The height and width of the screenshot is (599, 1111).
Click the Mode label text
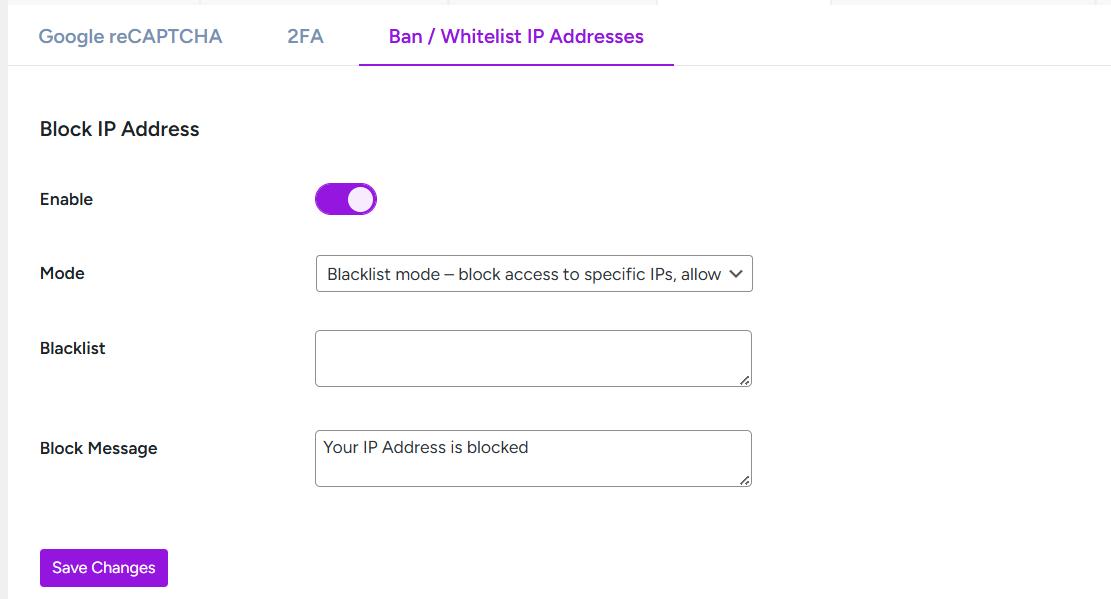62,273
